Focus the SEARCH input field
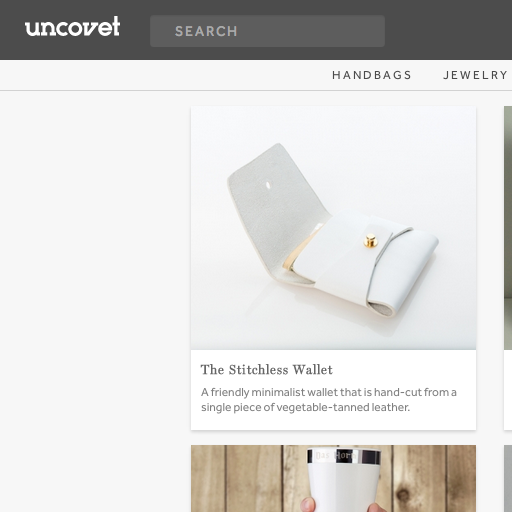The width and height of the screenshot is (512, 512). [267, 31]
